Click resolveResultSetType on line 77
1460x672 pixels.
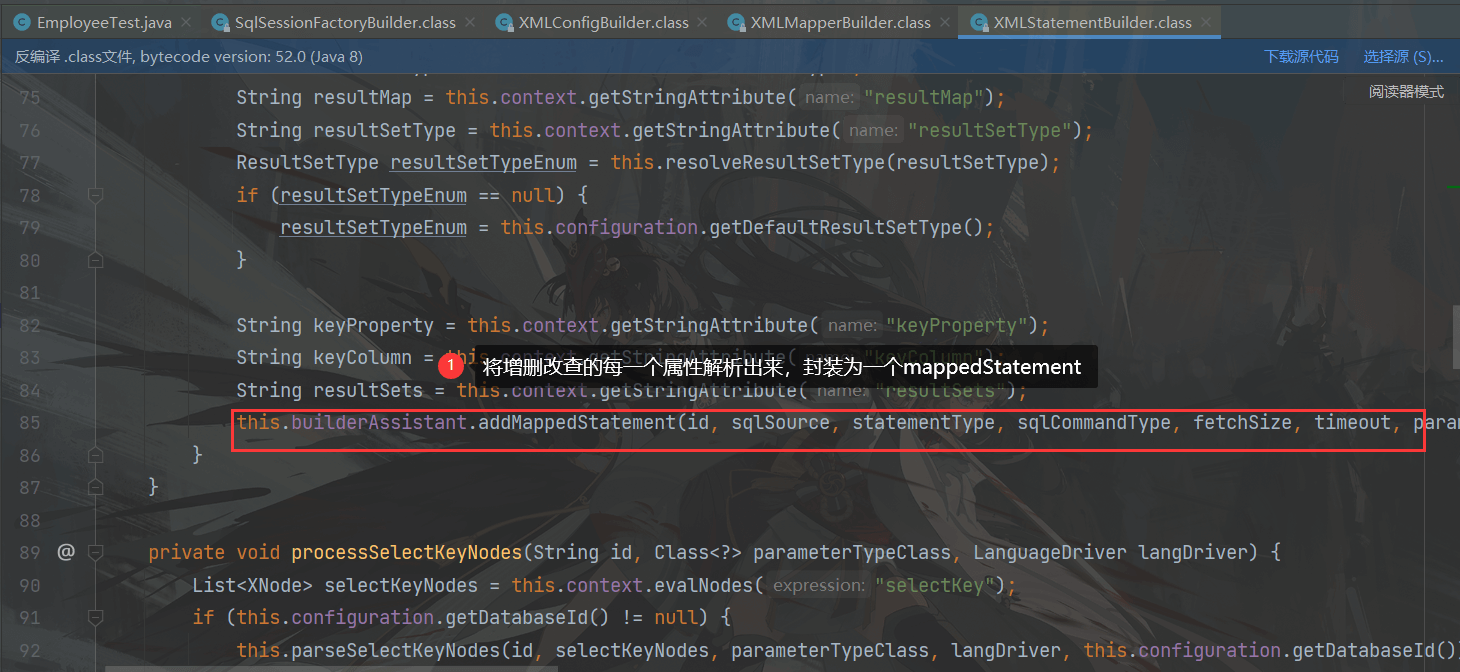[771, 163]
